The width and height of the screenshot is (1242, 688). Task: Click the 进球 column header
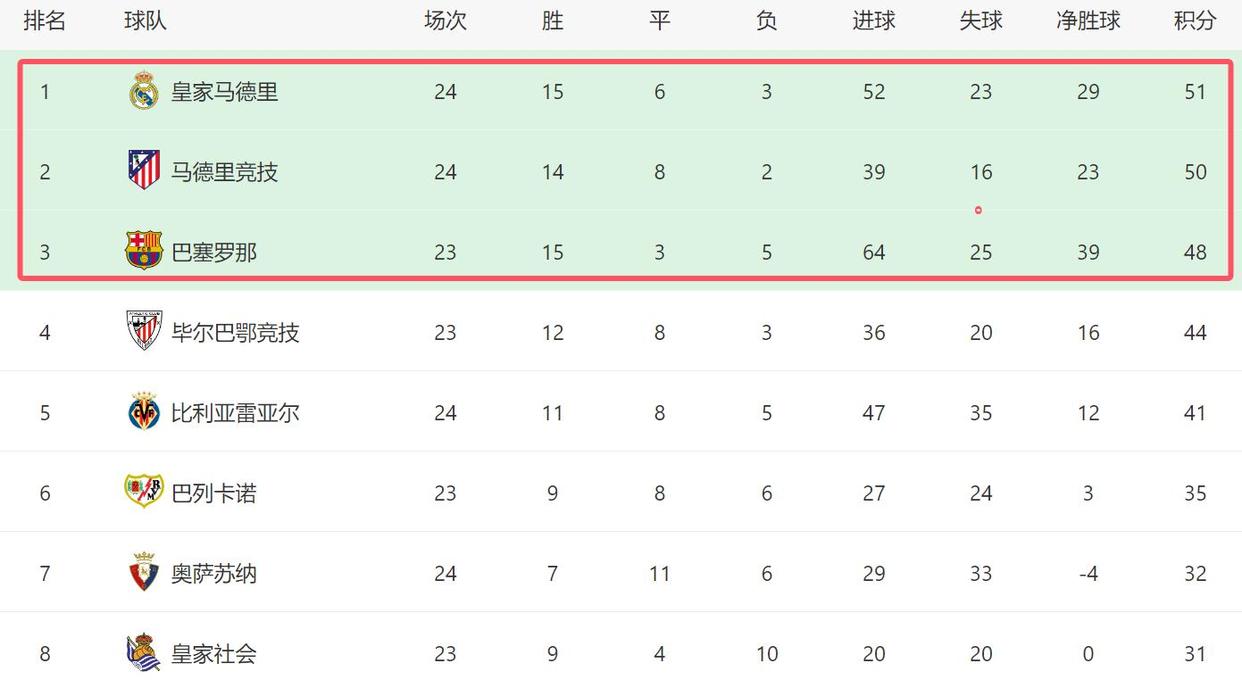[874, 20]
